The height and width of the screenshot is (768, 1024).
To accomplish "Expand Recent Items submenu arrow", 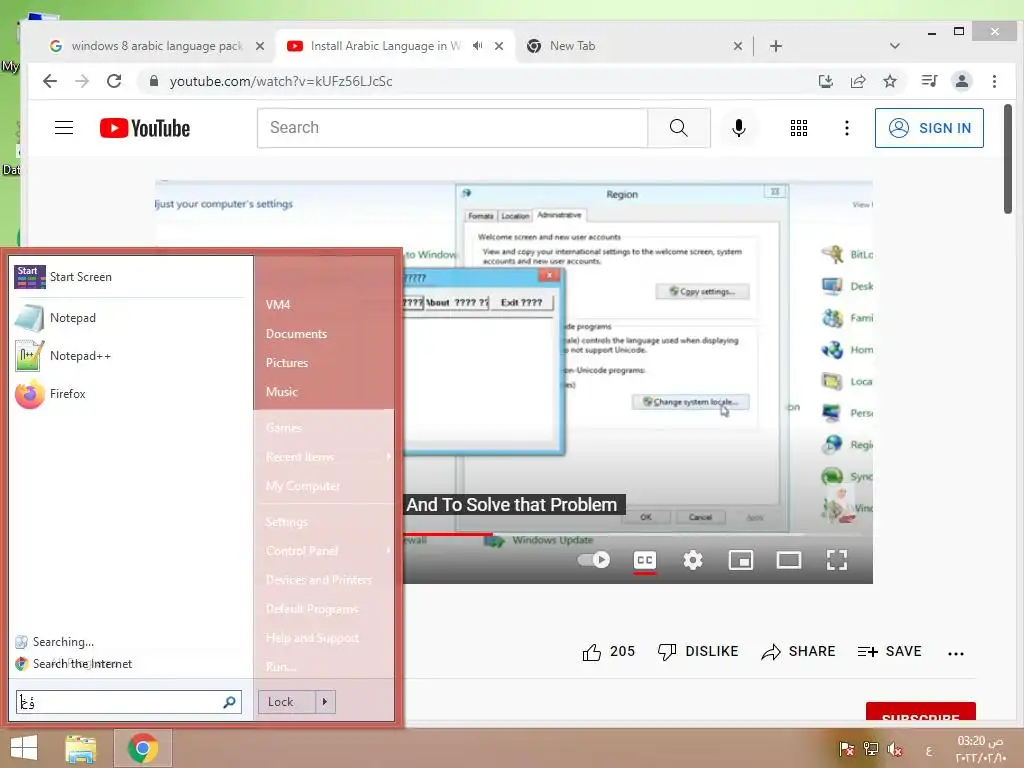I will [x=388, y=457].
